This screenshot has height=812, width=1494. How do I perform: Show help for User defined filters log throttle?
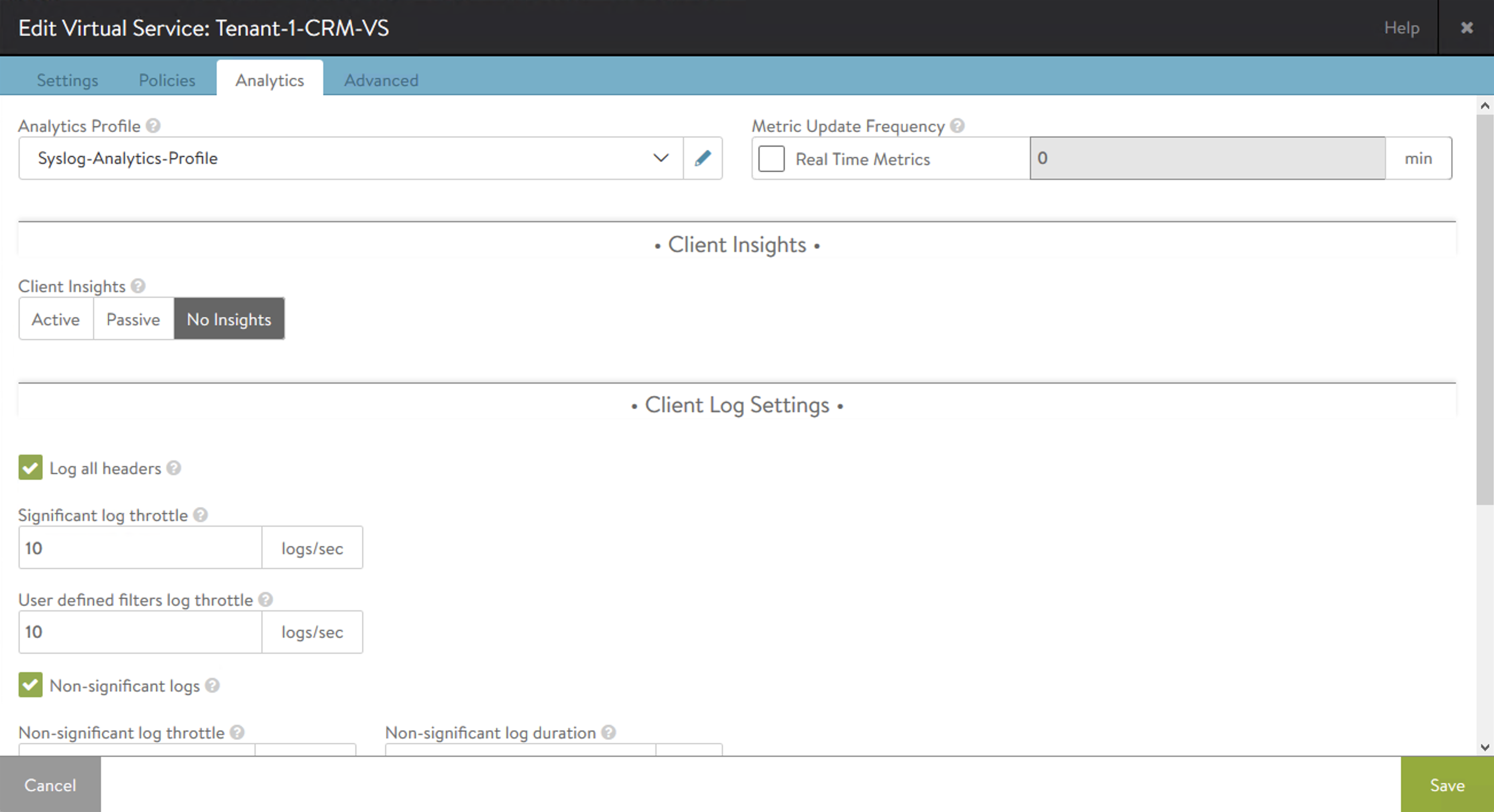tap(266, 600)
